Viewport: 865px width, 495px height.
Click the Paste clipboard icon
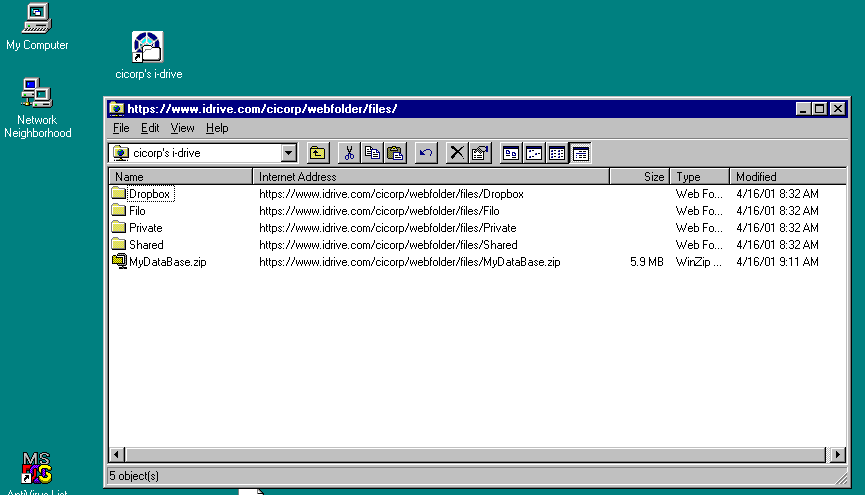pyautogui.click(x=395, y=153)
